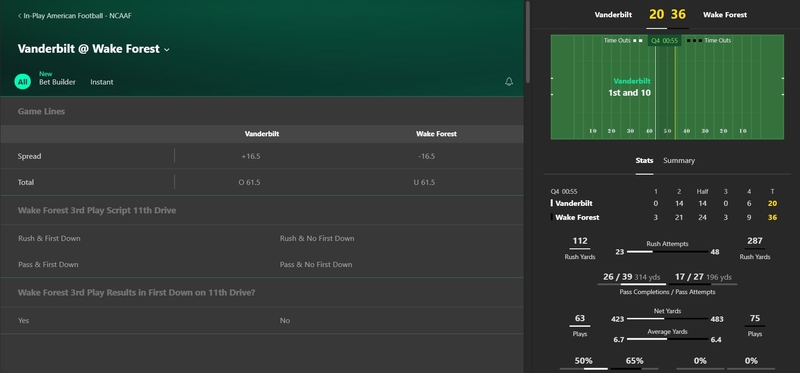
Task: Click the Average Yards comparison bar
Action: pos(667,339)
